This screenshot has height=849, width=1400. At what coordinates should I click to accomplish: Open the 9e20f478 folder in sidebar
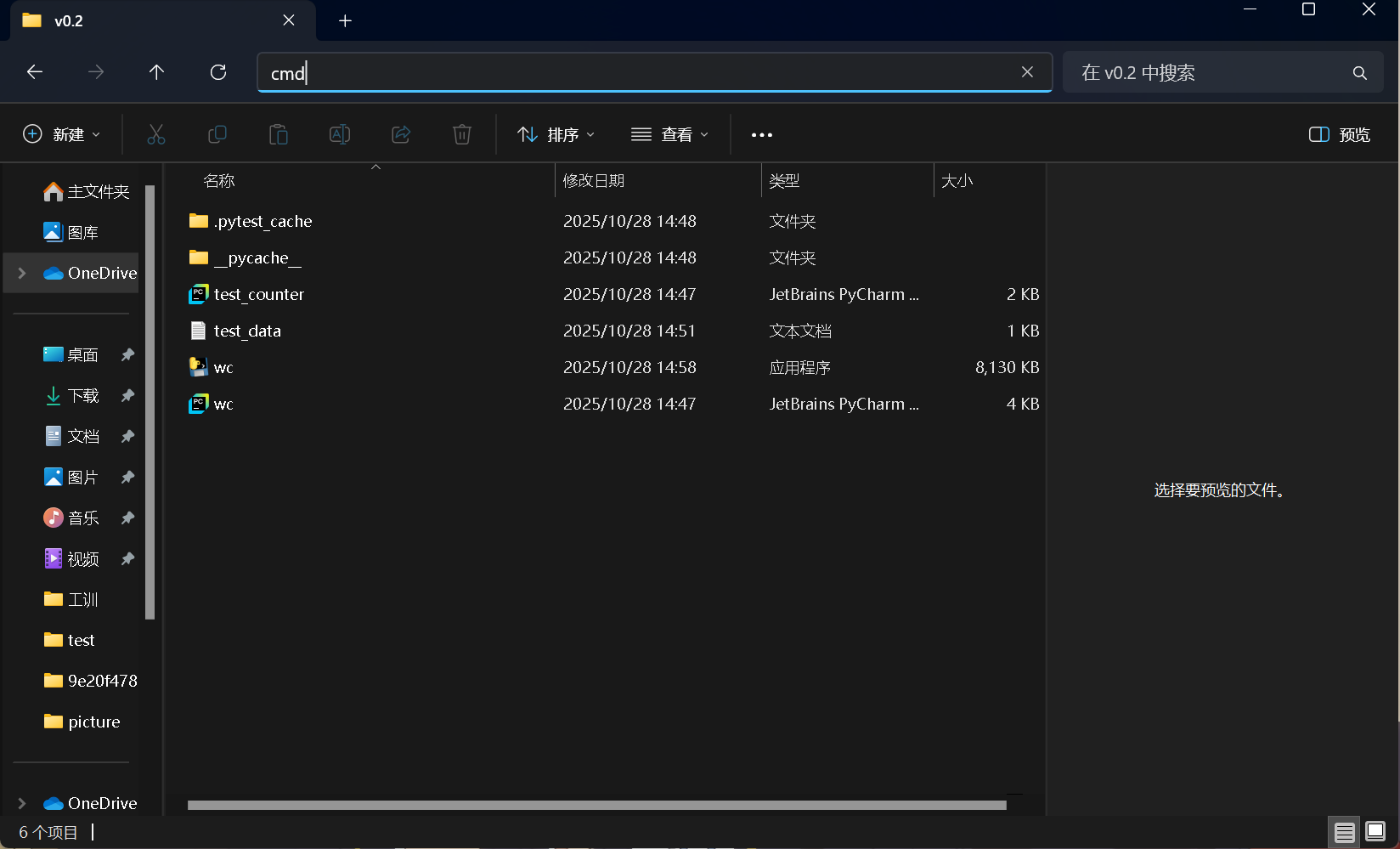coord(90,681)
